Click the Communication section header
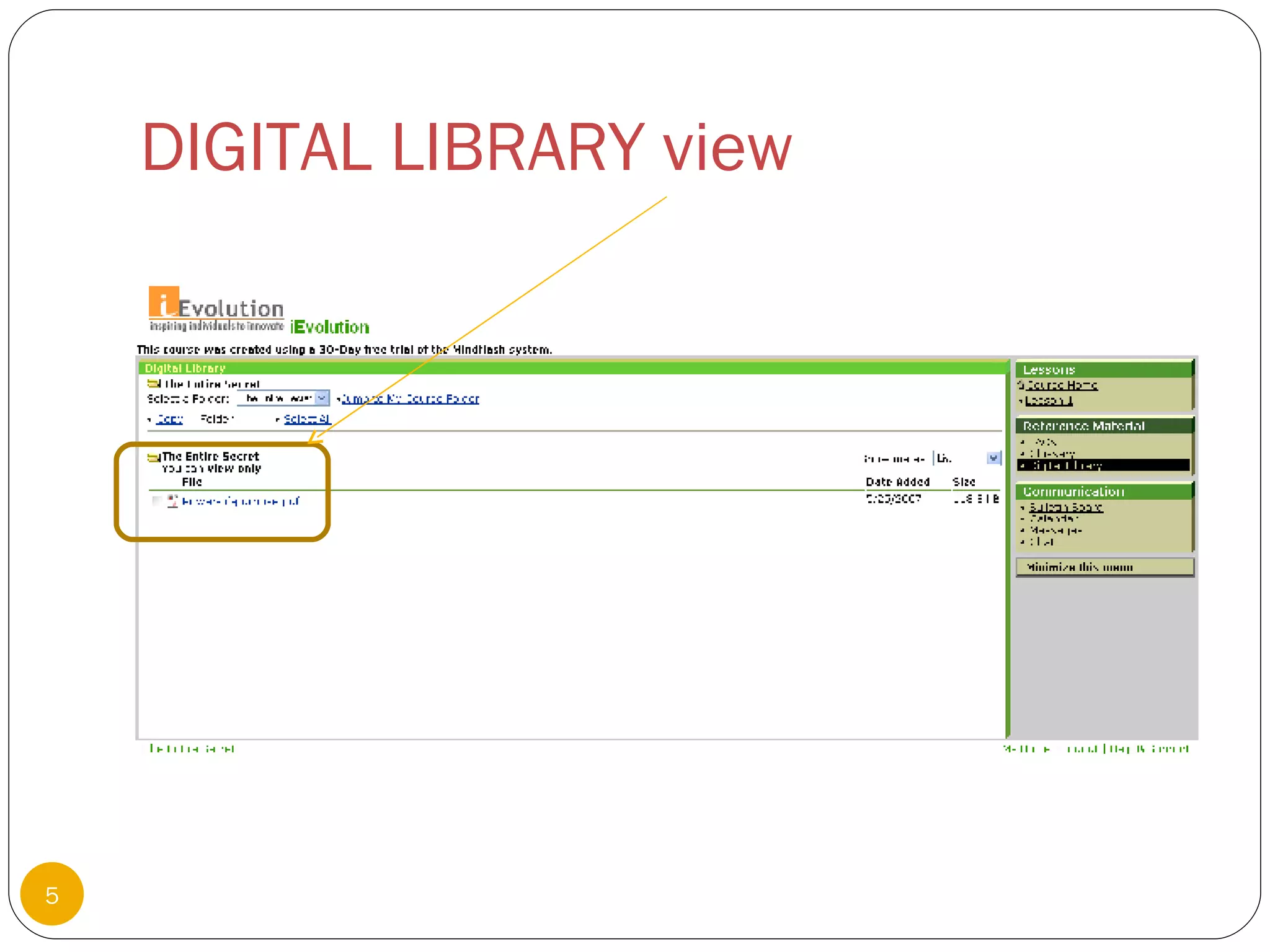The image size is (1270, 952). coord(1104,491)
